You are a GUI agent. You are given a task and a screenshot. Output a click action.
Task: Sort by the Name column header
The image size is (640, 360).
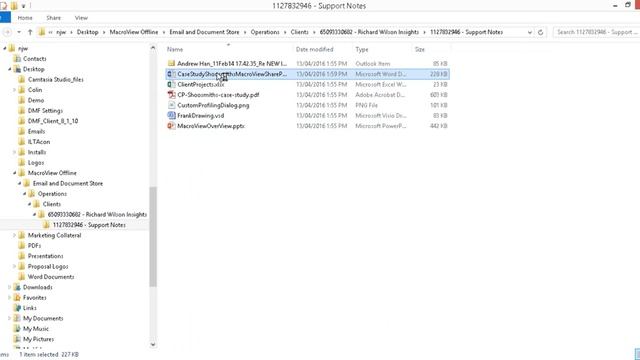click(175, 49)
